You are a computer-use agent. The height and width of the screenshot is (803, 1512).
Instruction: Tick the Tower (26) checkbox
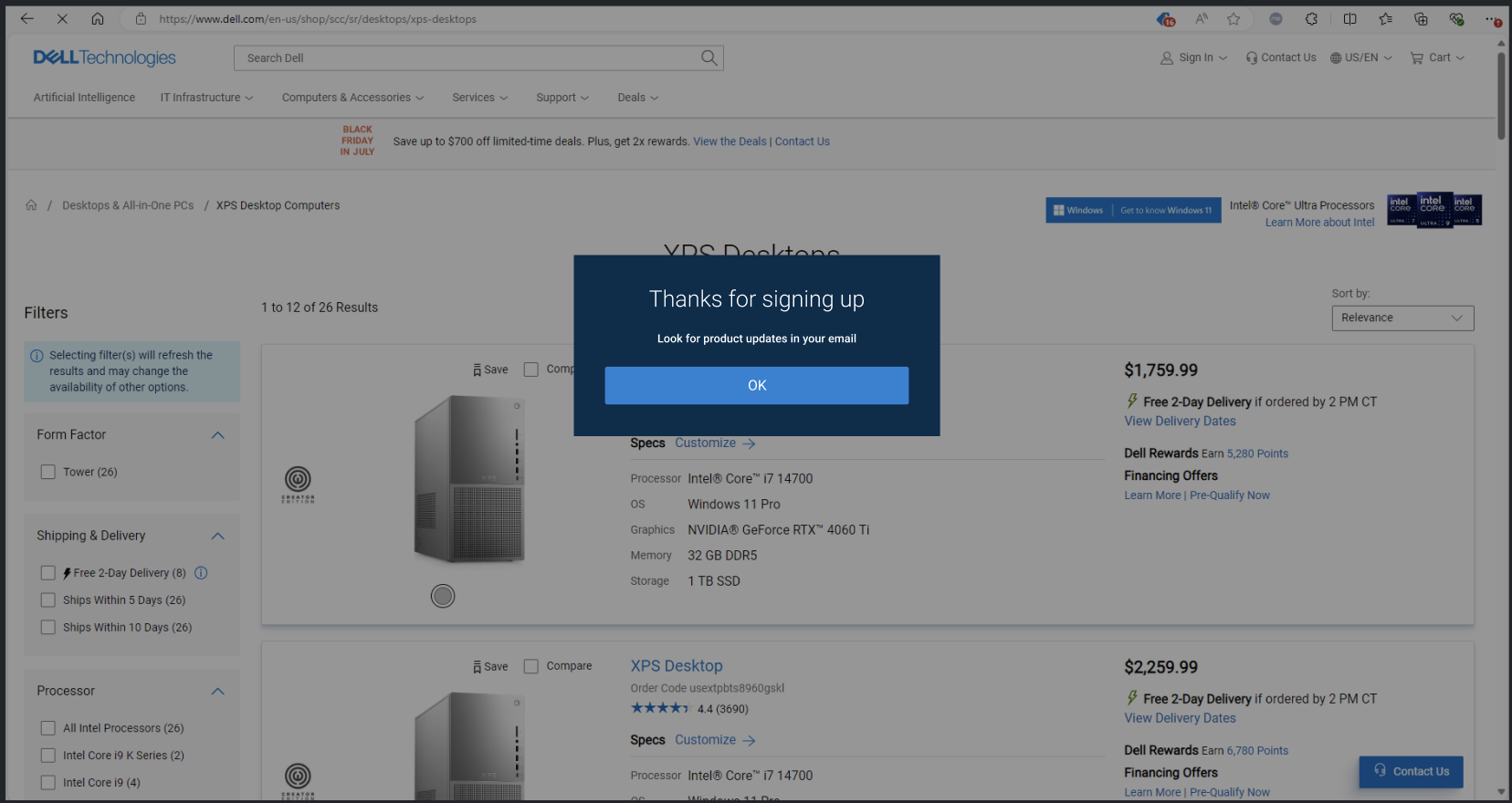pos(48,472)
